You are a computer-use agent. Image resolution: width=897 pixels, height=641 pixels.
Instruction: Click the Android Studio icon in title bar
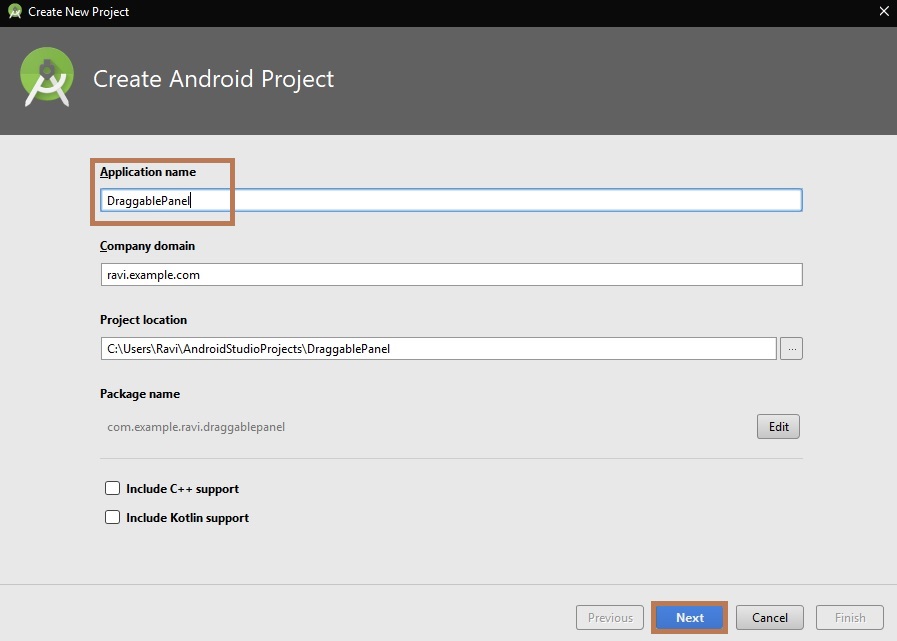(x=14, y=12)
